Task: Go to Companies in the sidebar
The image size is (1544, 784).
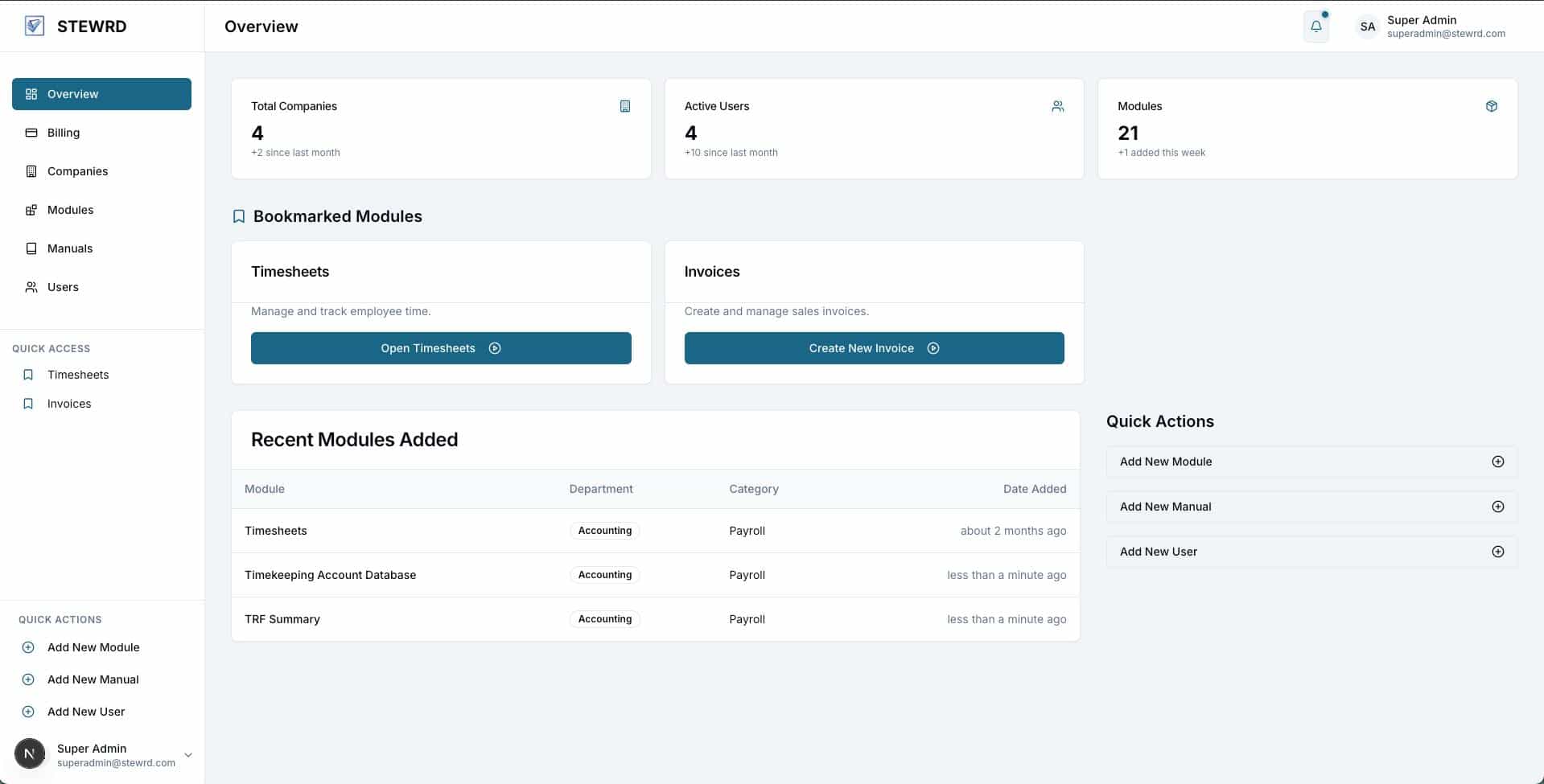Action: 77,171
